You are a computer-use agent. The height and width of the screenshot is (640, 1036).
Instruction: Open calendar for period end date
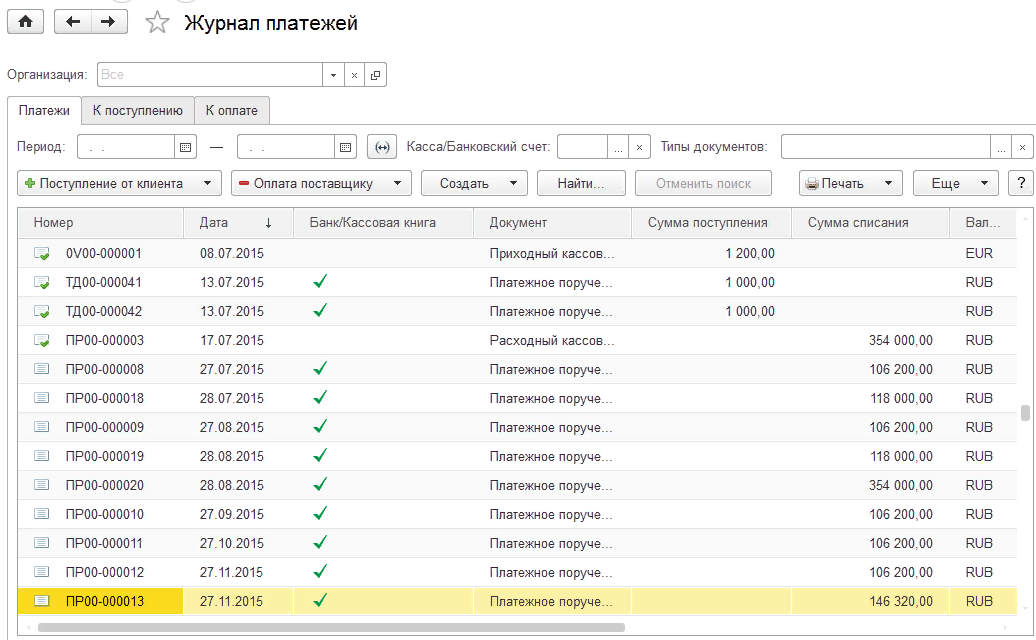[345, 147]
